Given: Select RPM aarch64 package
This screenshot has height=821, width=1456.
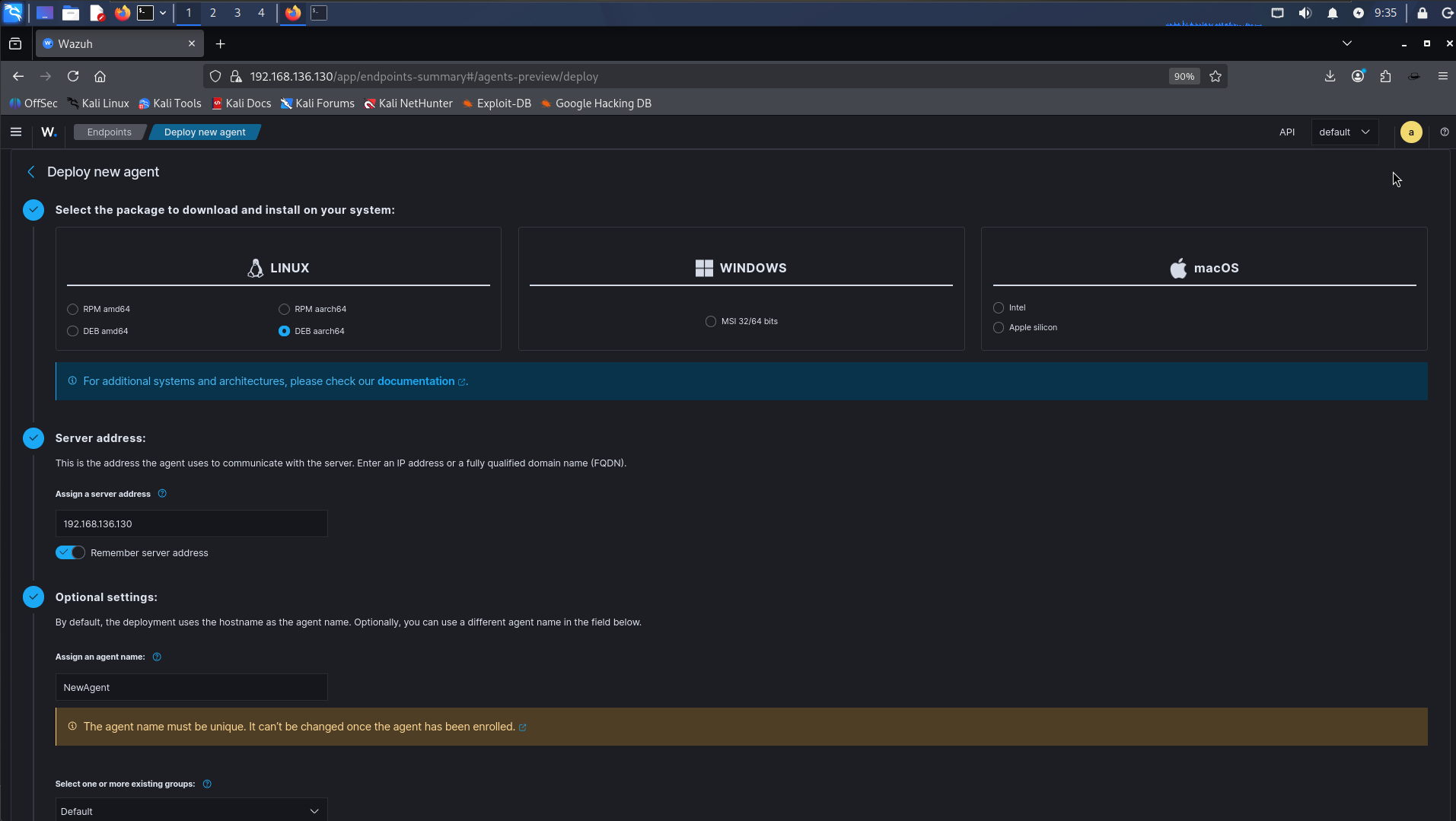Looking at the screenshot, I should point(284,309).
